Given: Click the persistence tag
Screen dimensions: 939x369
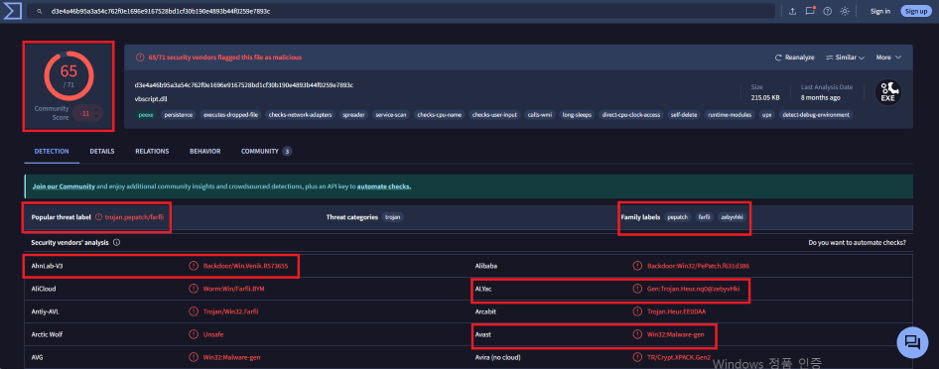Looking at the screenshot, I should point(178,114).
